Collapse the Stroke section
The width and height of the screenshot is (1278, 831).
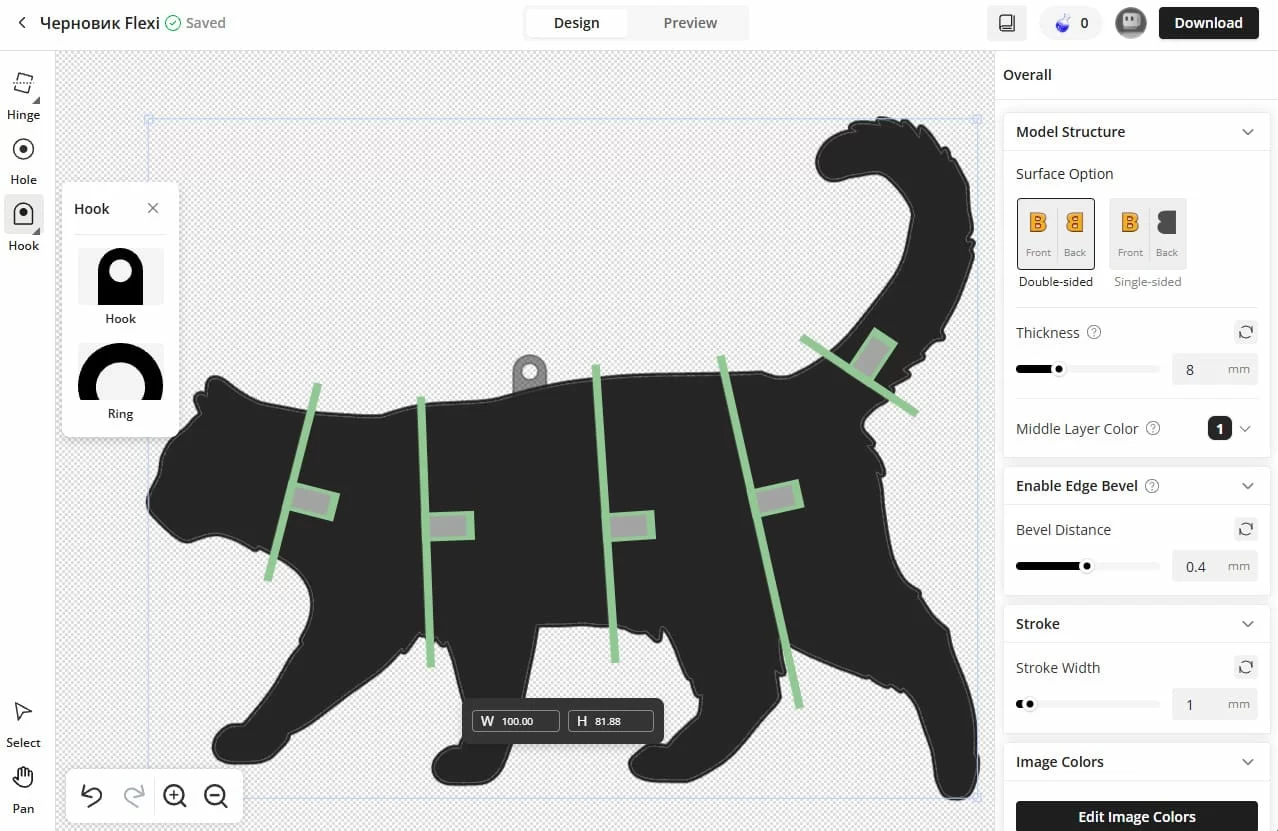click(1248, 624)
